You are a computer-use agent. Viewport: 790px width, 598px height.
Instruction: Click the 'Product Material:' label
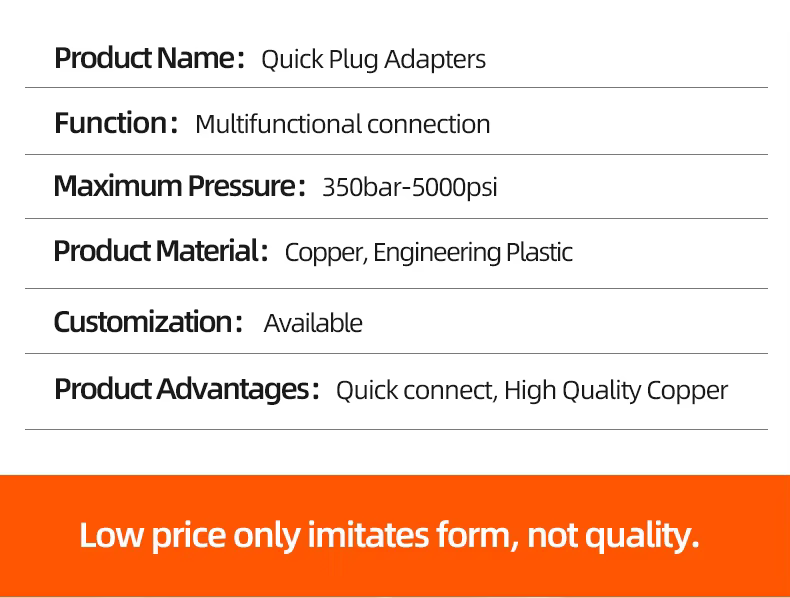(x=160, y=252)
